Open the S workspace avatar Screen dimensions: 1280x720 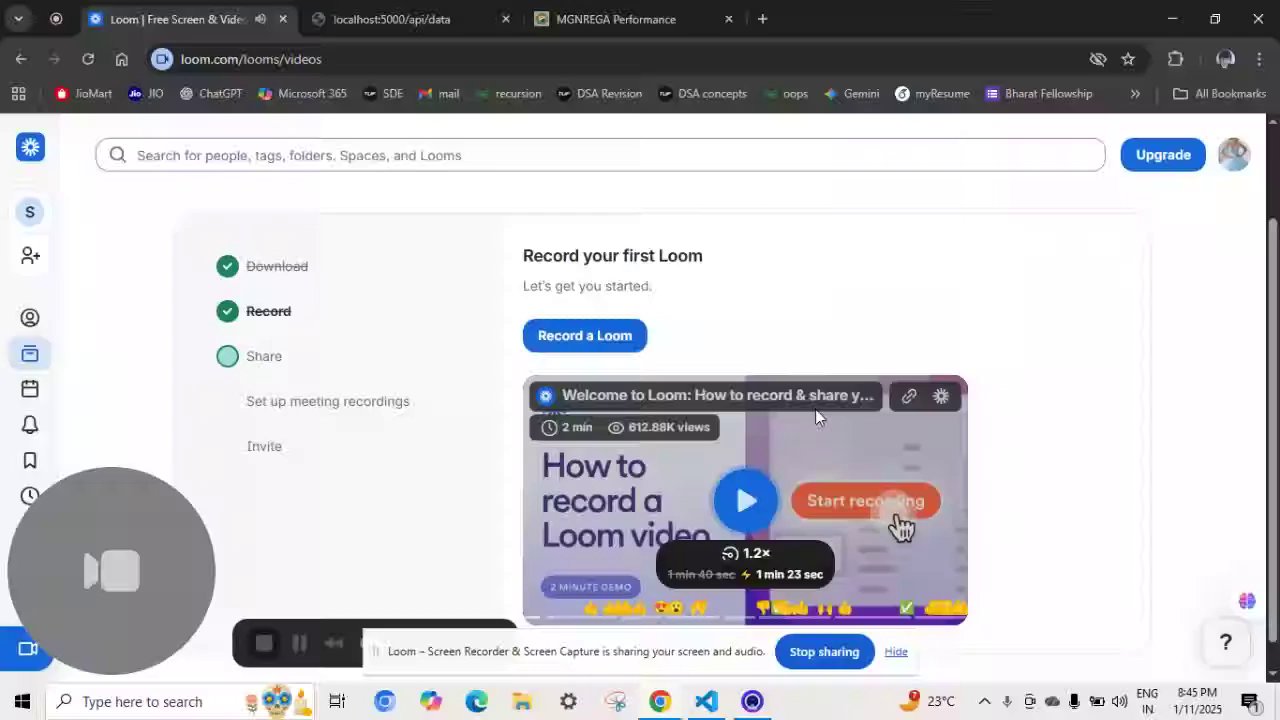click(30, 212)
